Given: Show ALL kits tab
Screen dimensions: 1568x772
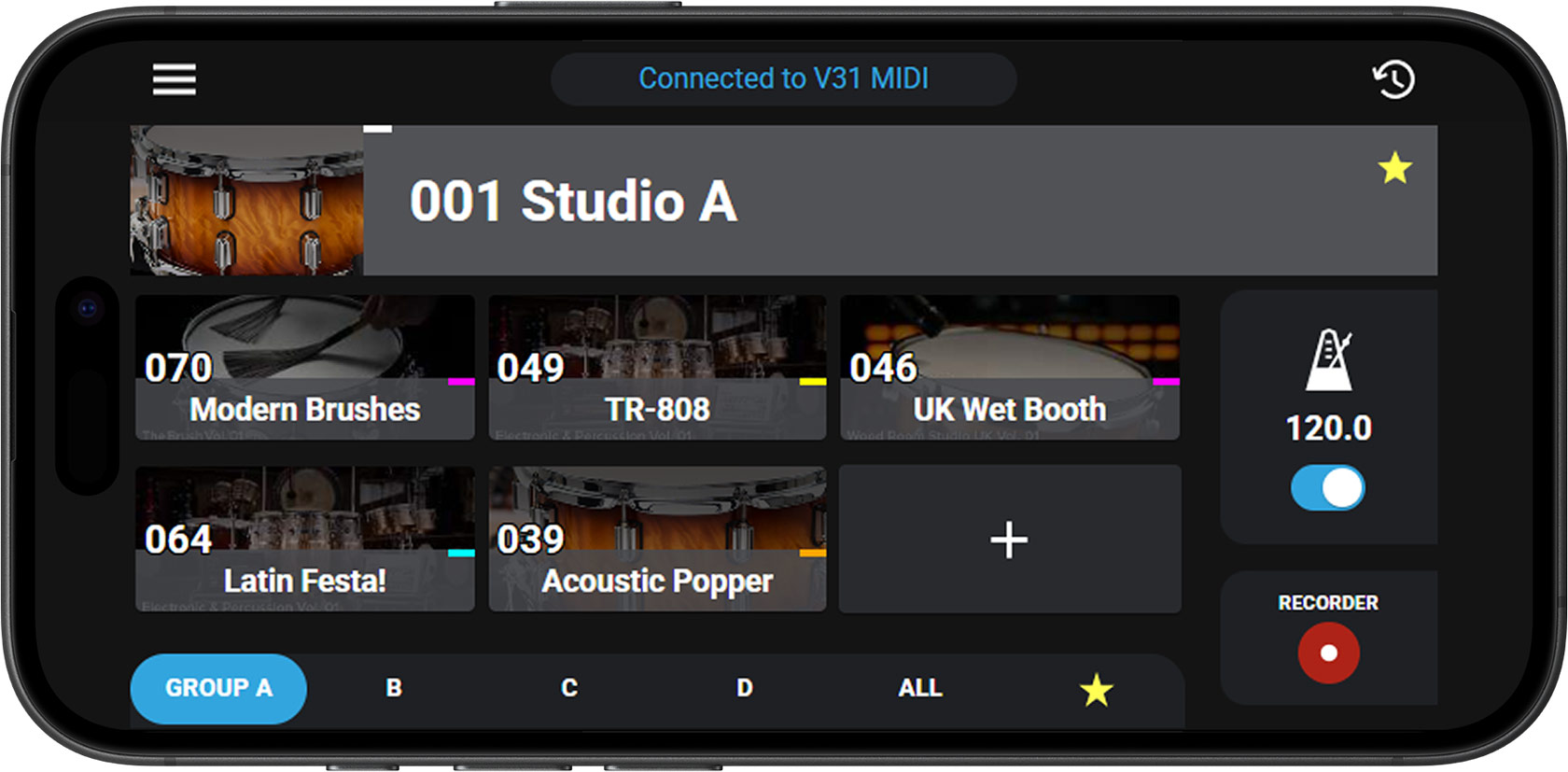Looking at the screenshot, I should pos(920,689).
